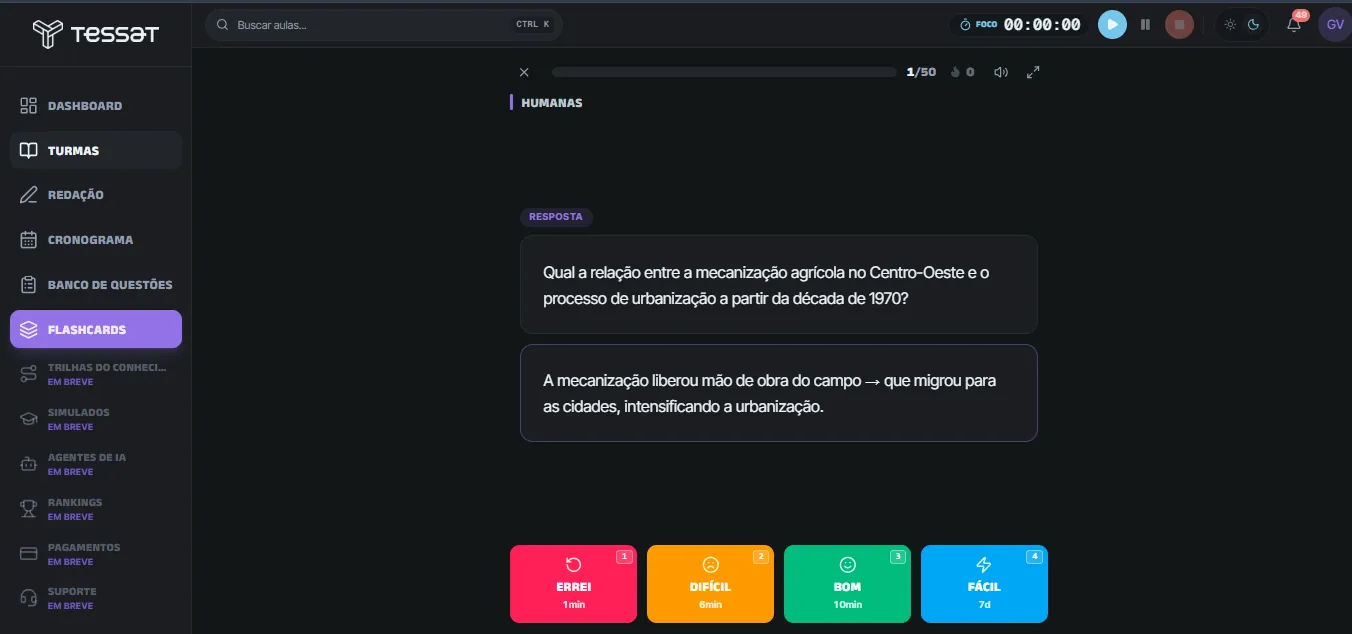Rate the card as Fácil

click(984, 584)
